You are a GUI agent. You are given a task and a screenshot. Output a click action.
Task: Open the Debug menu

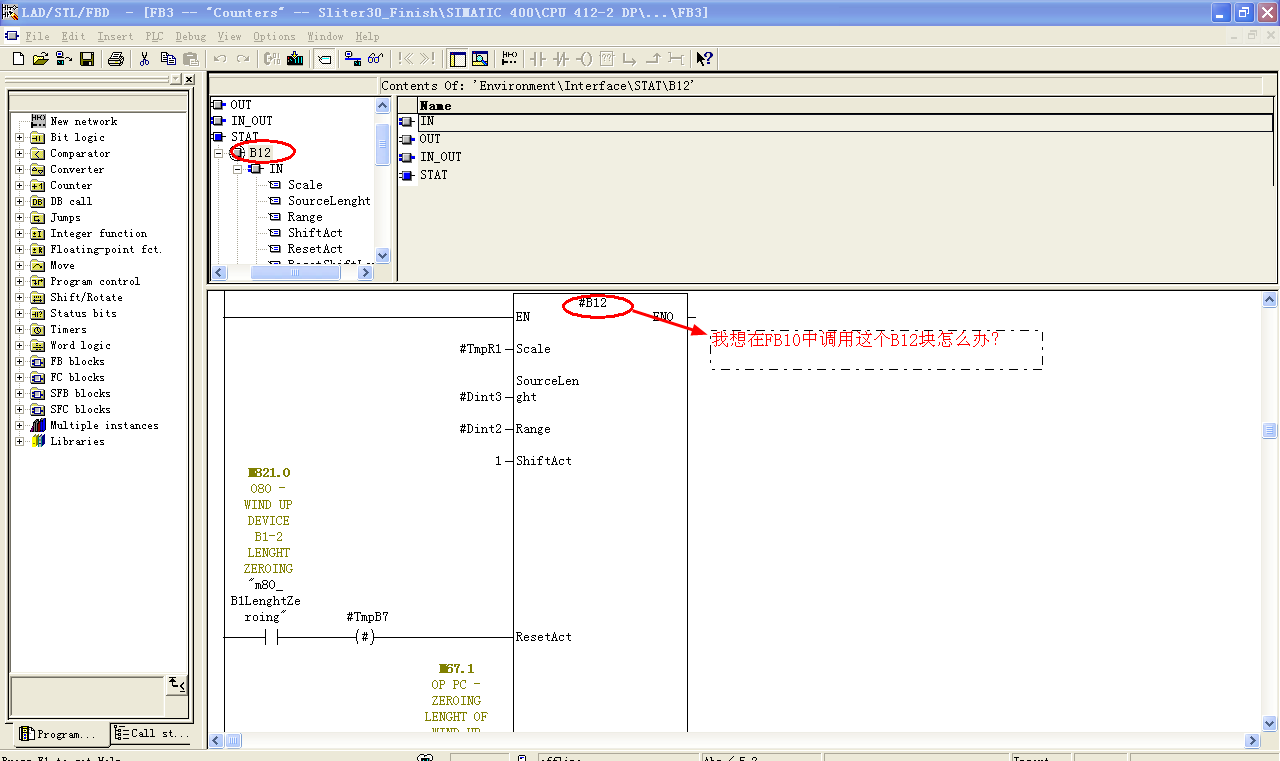point(191,36)
